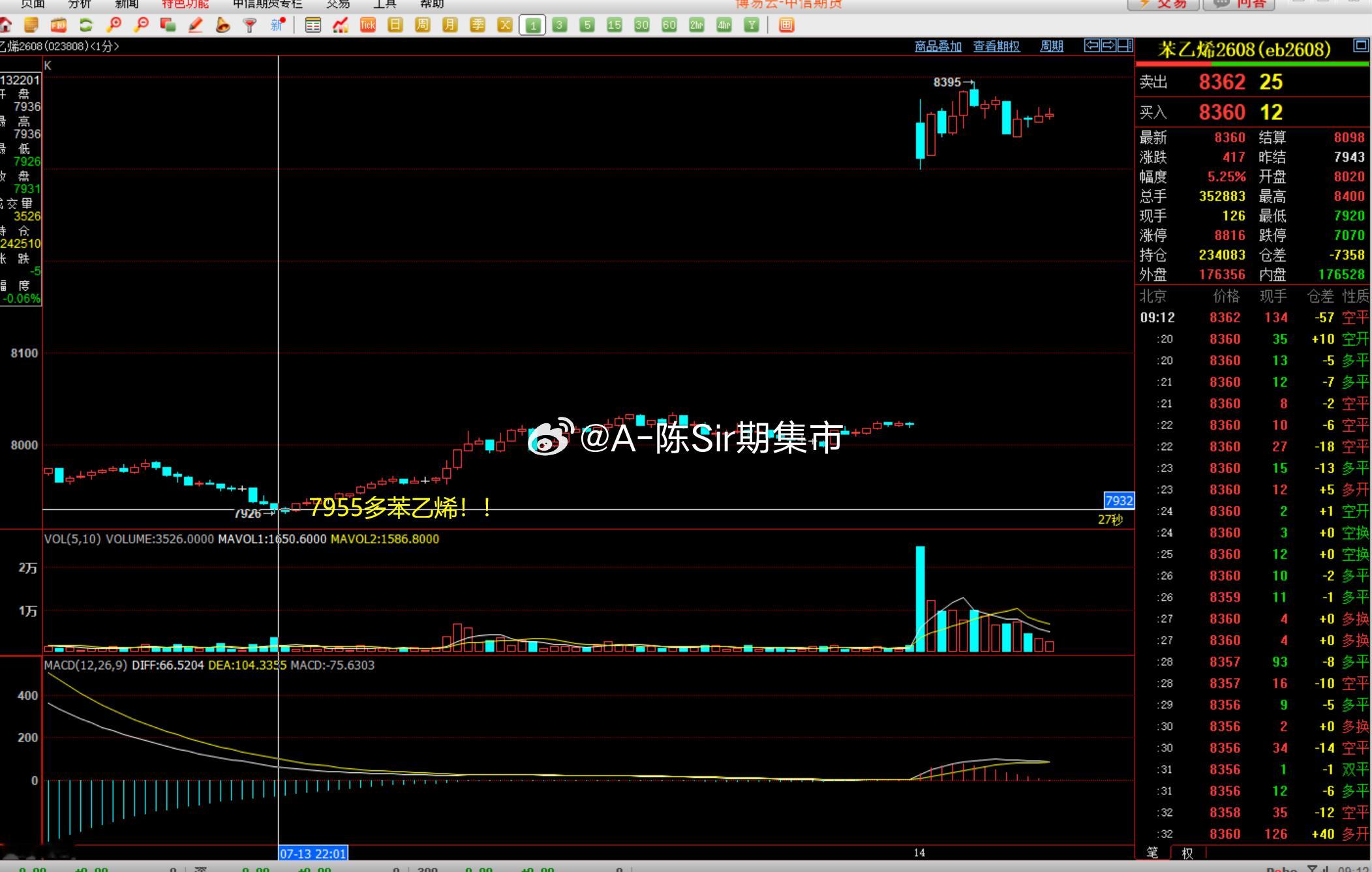1372x872 pixels.
Task: Zoom in with the plus magnifier icon
Action: (114, 25)
